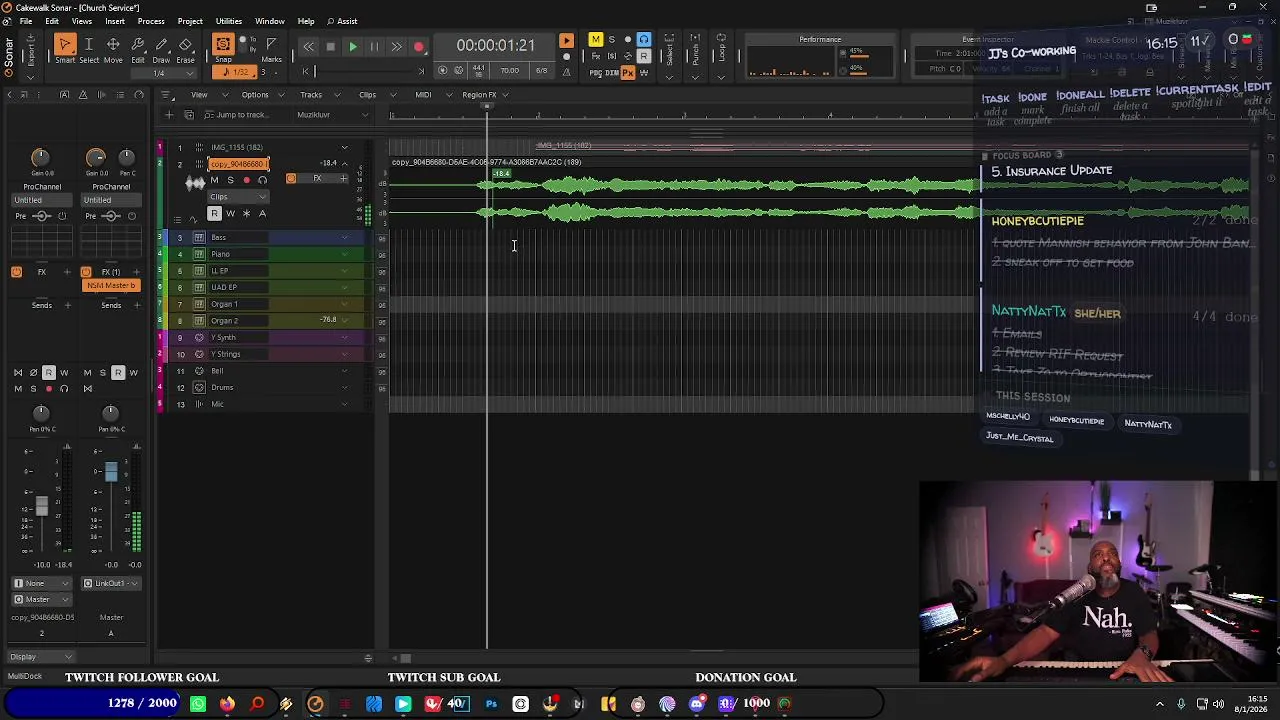The width and height of the screenshot is (1280, 720).
Task: Open the Utilities menu
Action: pos(228,21)
